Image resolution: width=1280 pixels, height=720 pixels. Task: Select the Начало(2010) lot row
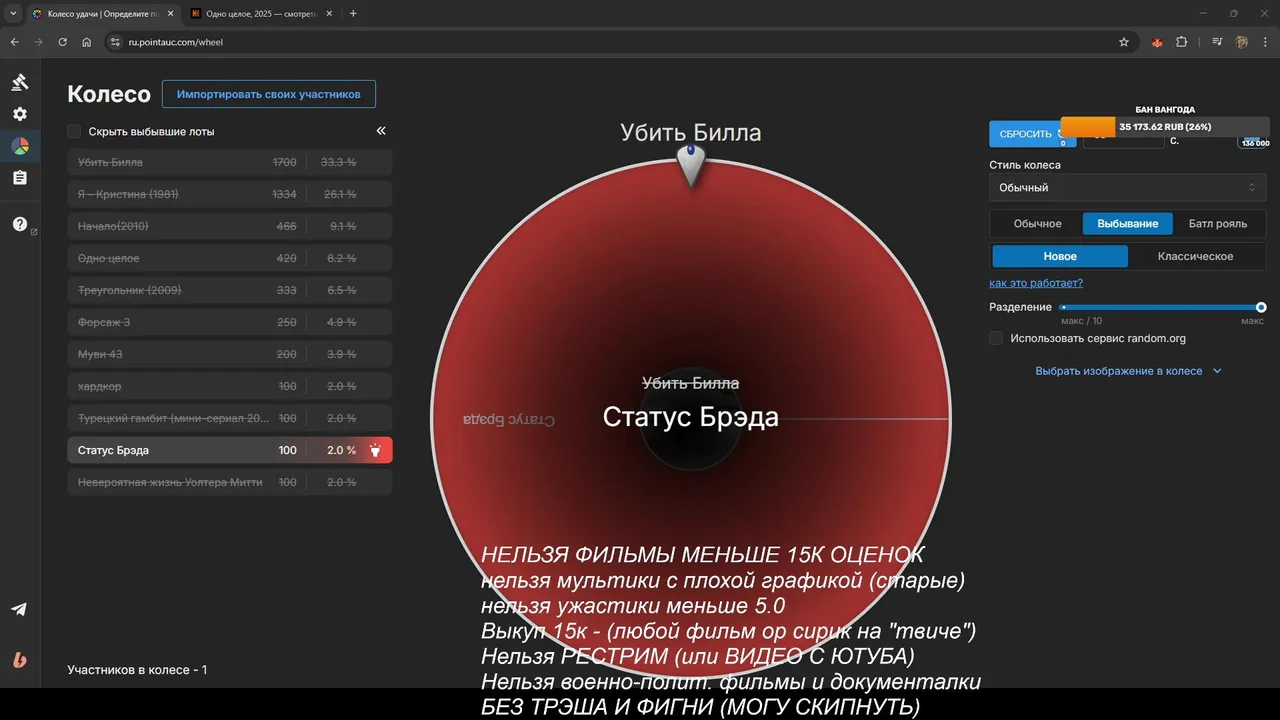point(230,226)
